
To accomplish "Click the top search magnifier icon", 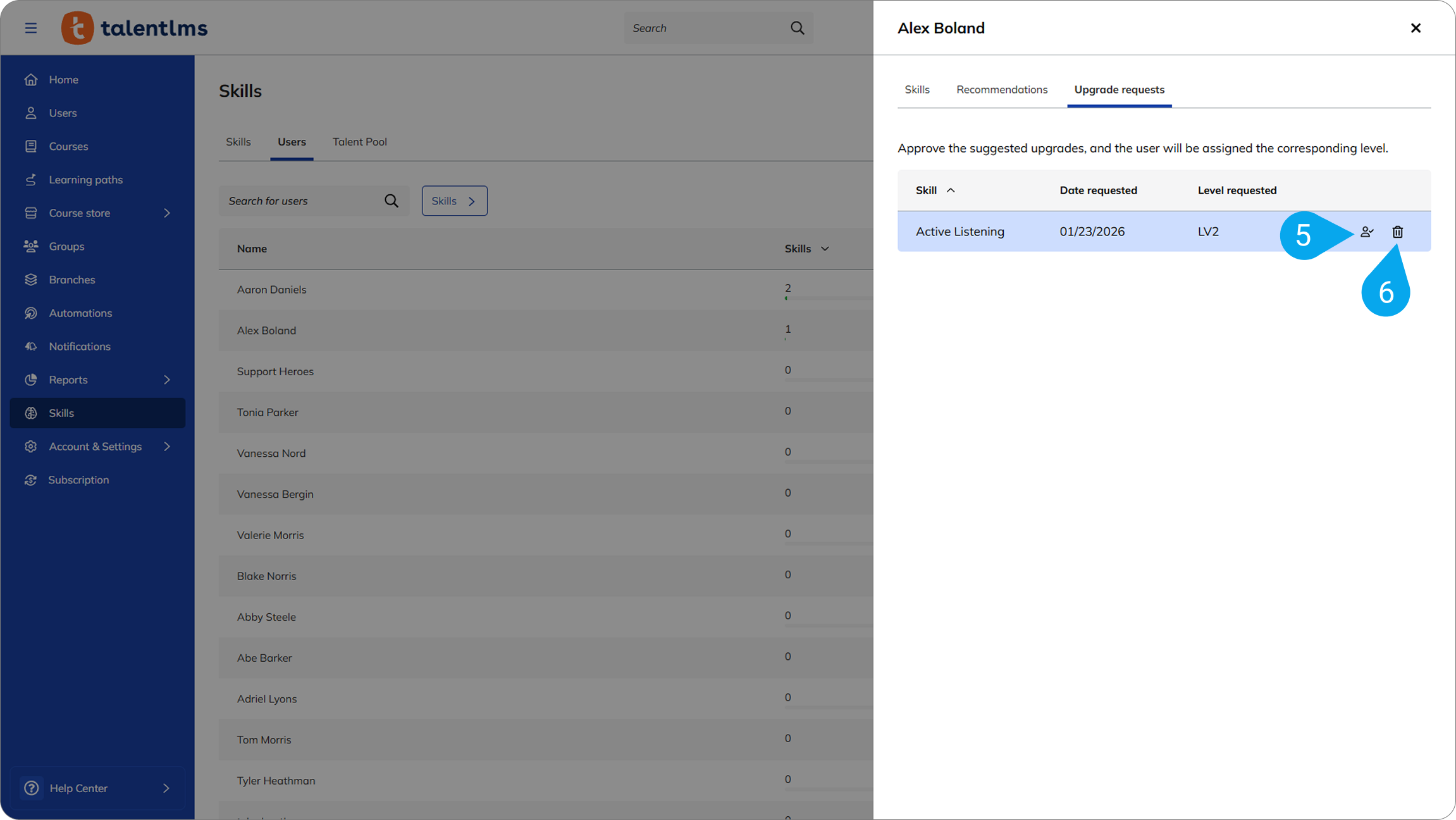I will tap(797, 28).
